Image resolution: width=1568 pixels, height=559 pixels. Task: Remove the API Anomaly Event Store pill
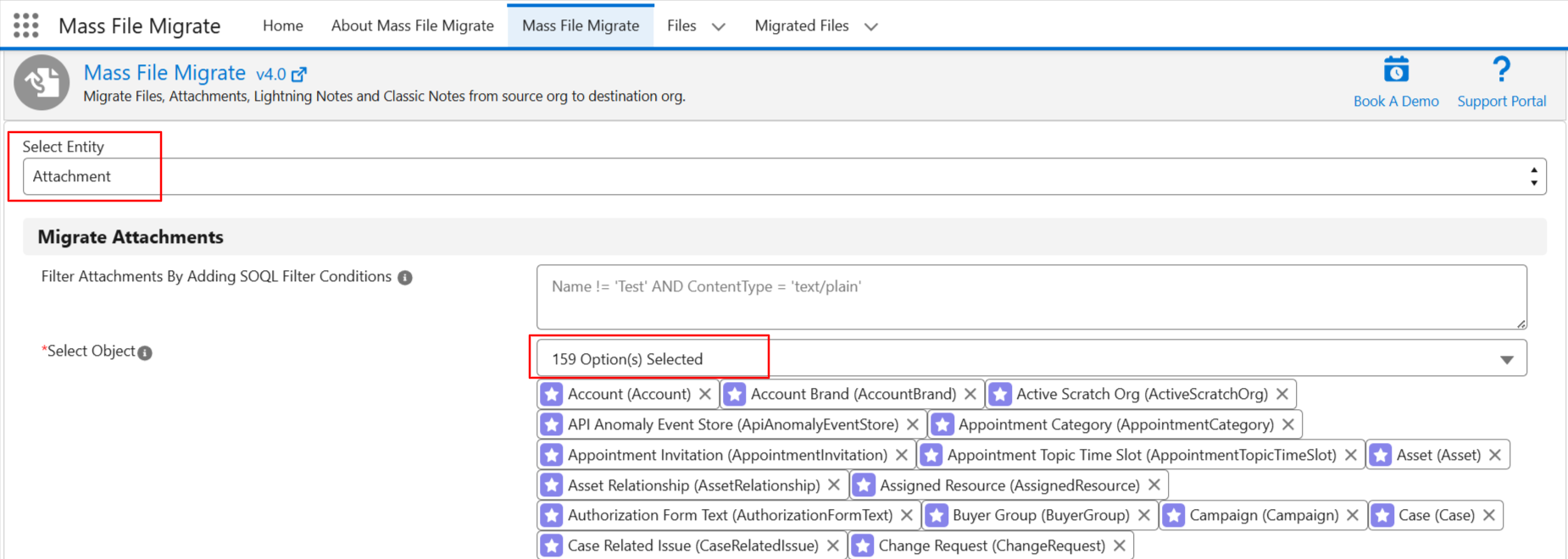coord(913,424)
